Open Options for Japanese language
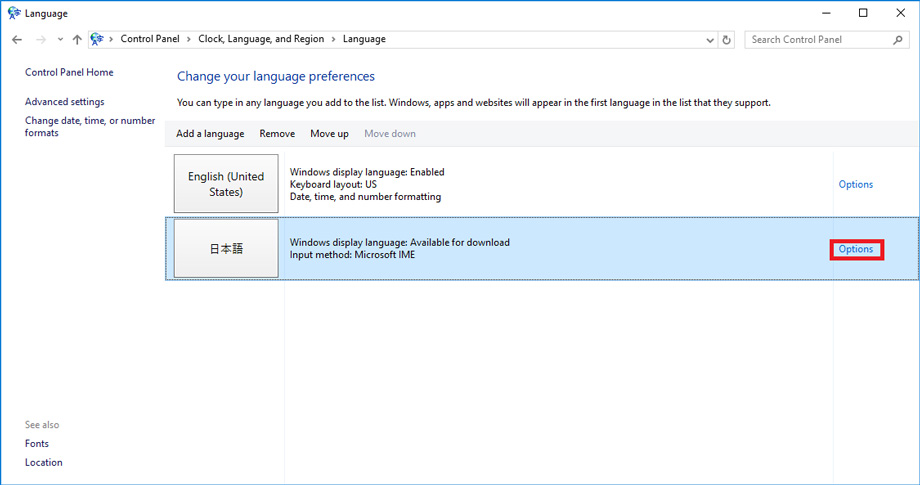The height and width of the screenshot is (485, 920). pos(855,249)
